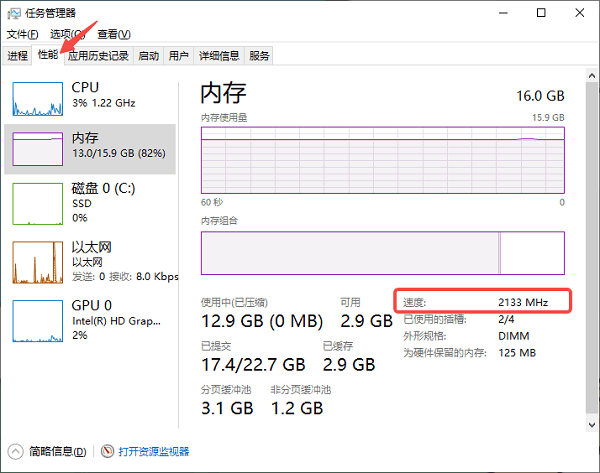Select the CPU usage graph thumbnail
Viewport: 600px width, 473px height.
point(38,98)
